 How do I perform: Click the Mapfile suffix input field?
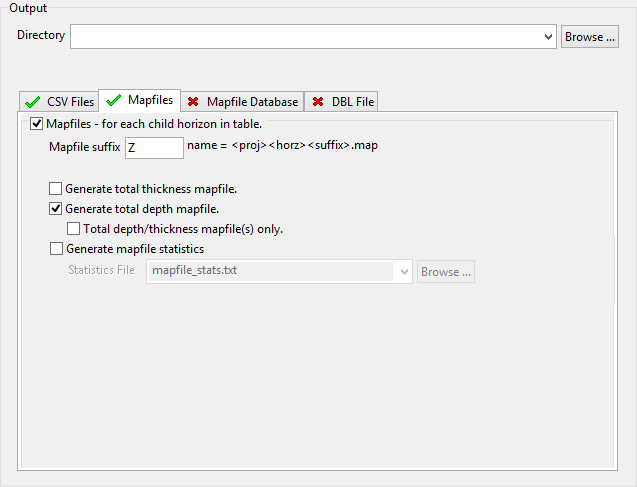point(154,148)
